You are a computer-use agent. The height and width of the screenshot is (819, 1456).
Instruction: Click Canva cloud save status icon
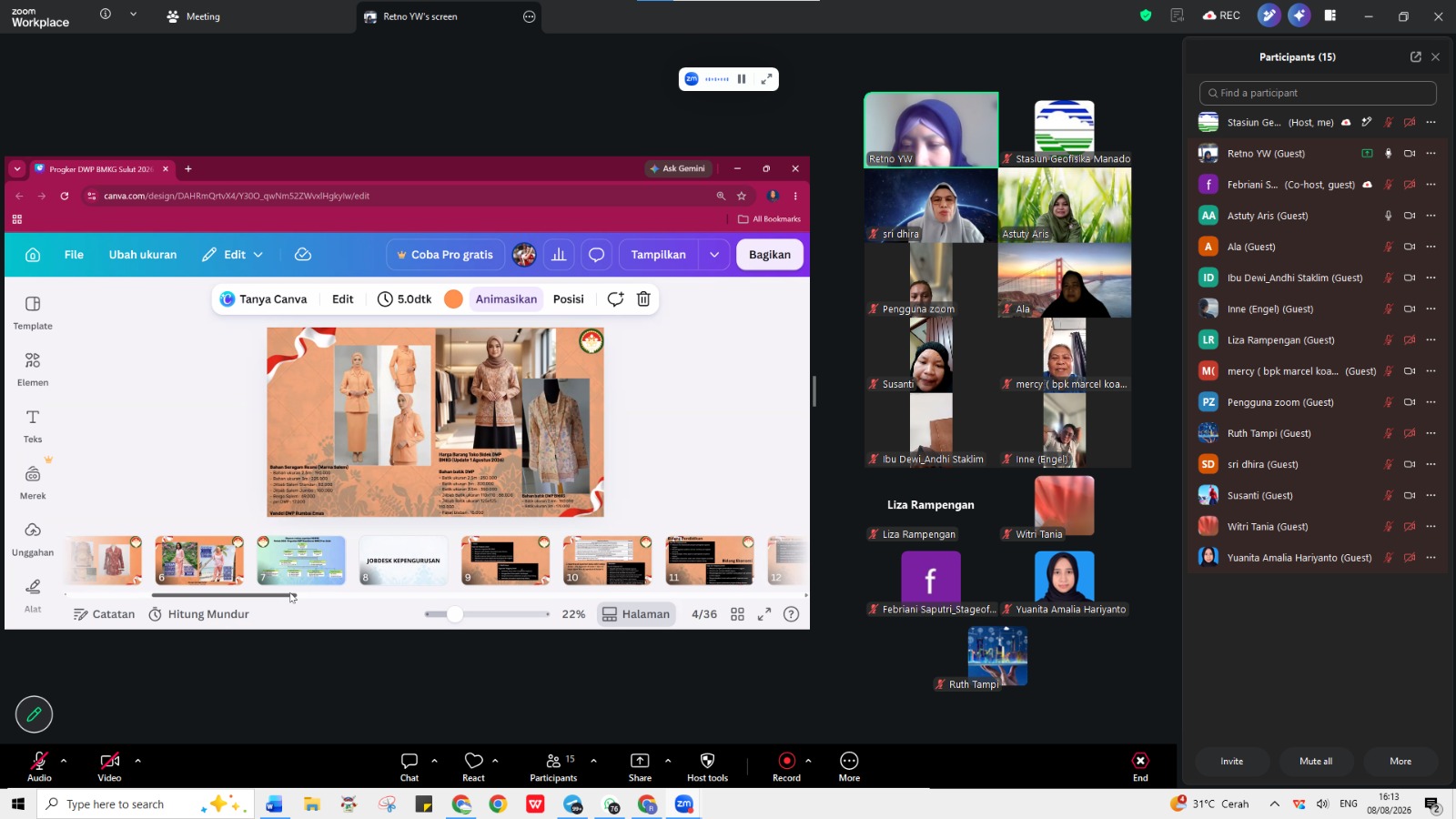point(303,255)
